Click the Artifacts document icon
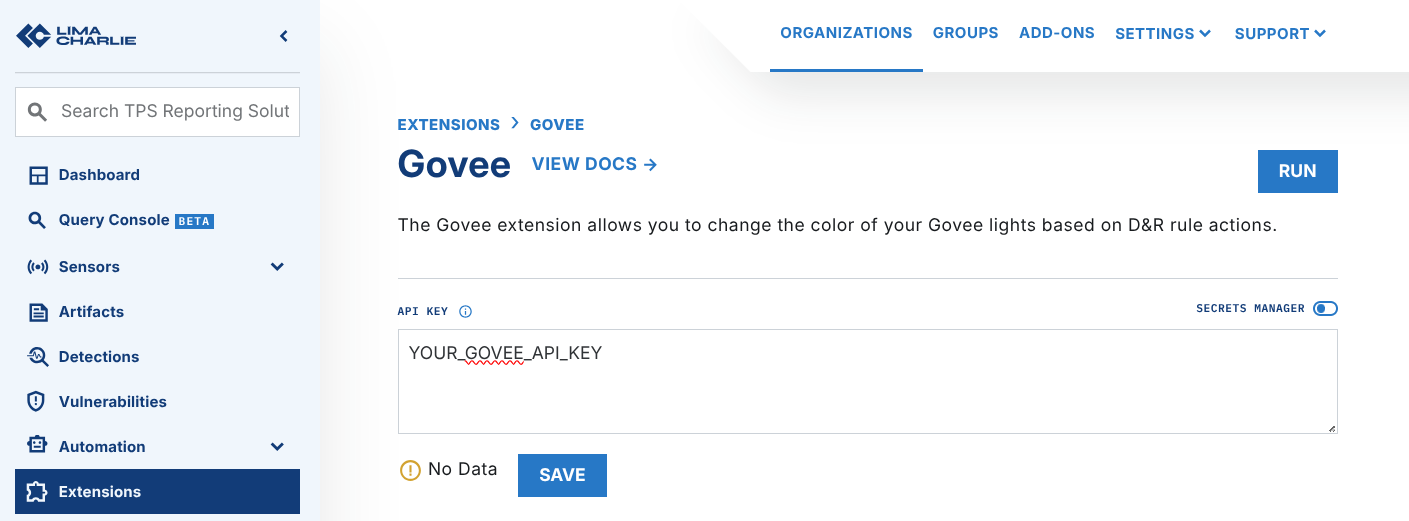The height and width of the screenshot is (521, 1409). click(x=38, y=312)
